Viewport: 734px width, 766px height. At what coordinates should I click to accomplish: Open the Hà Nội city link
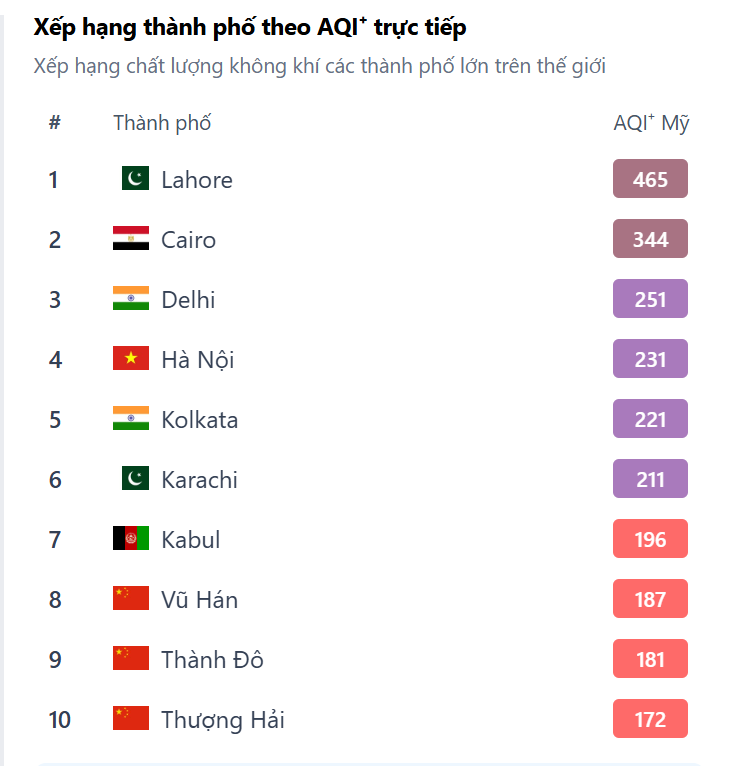pos(198,360)
